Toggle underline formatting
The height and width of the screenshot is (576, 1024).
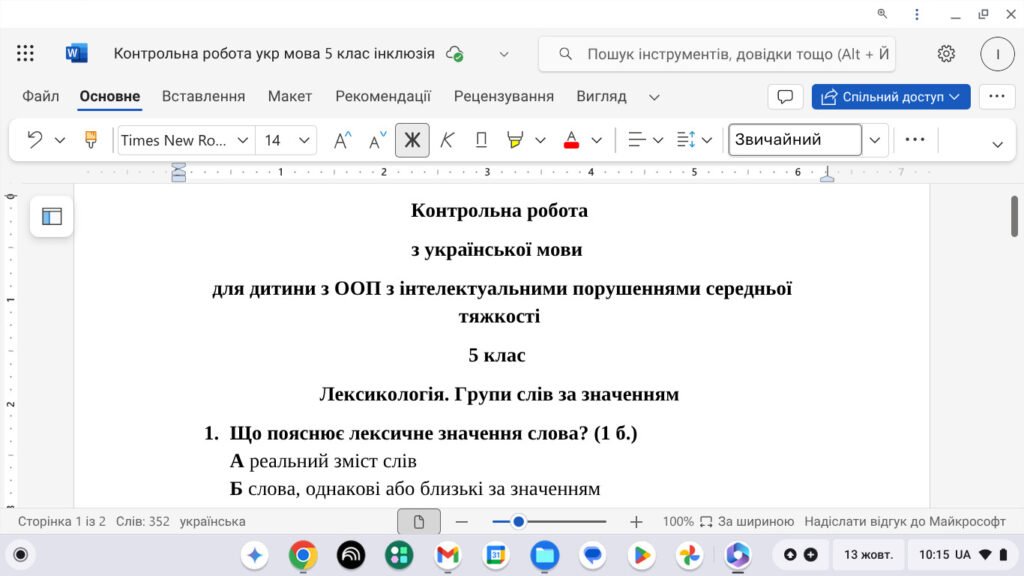[481, 140]
